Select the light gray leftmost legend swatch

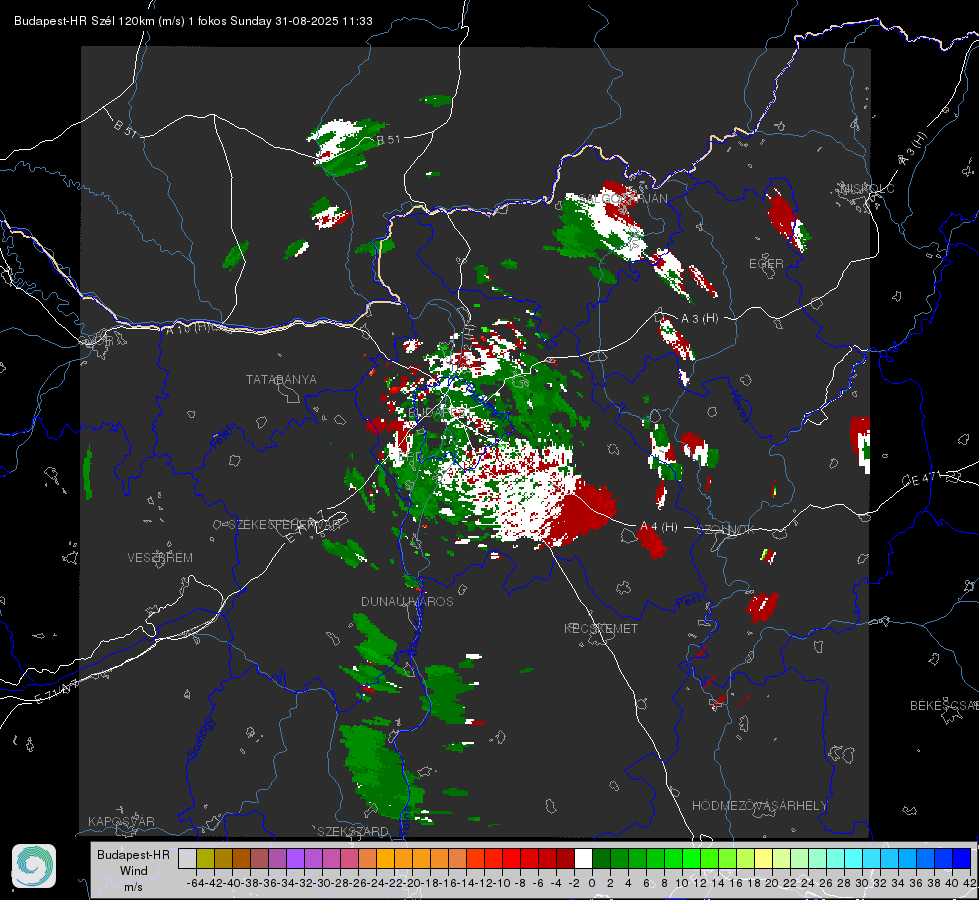coord(187,858)
